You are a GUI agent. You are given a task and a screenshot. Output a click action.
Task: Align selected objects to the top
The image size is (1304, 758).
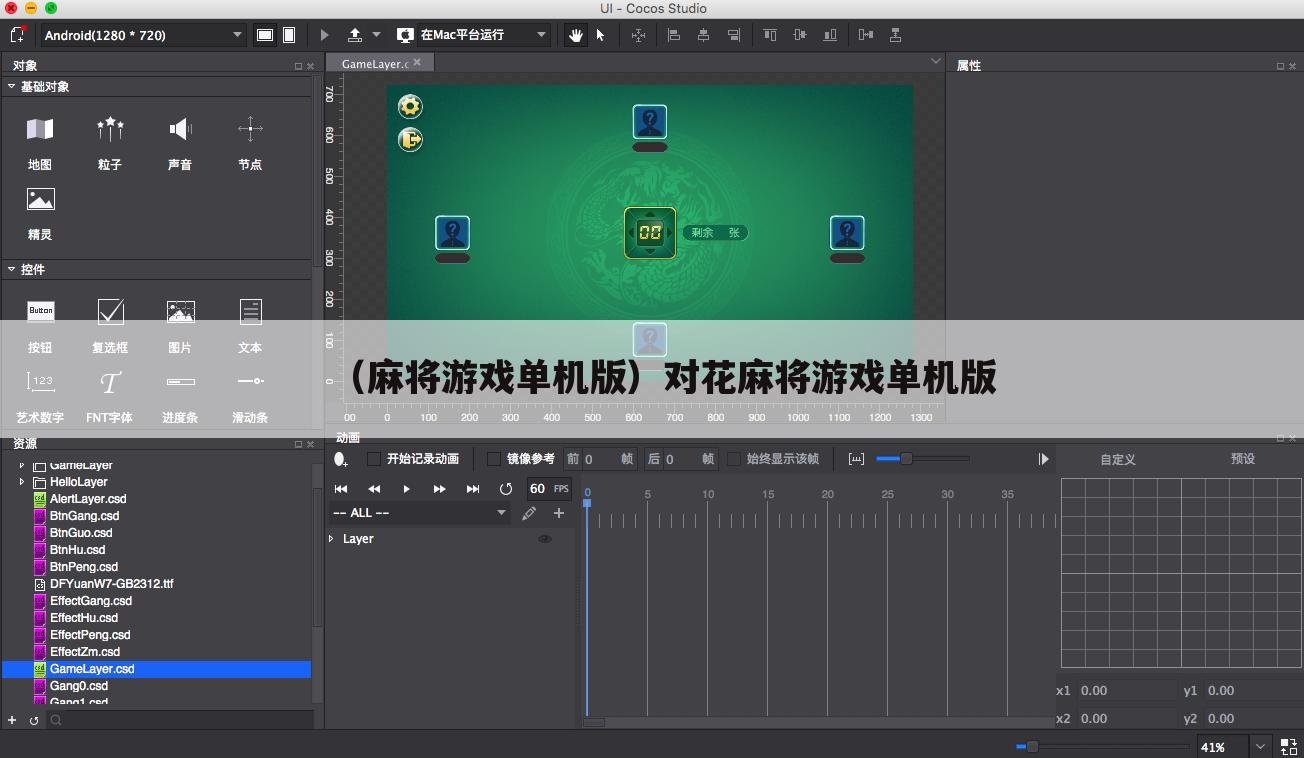tap(770, 35)
